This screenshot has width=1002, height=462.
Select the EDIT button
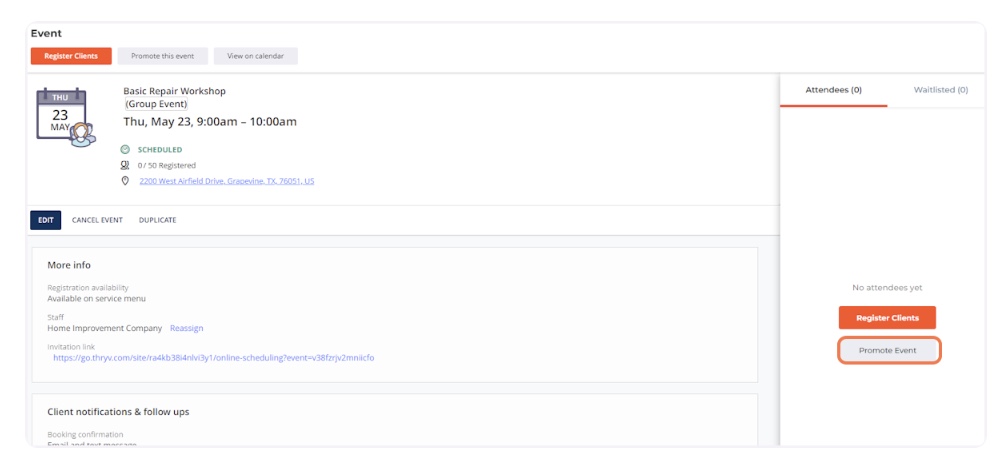pyautogui.click(x=46, y=220)
